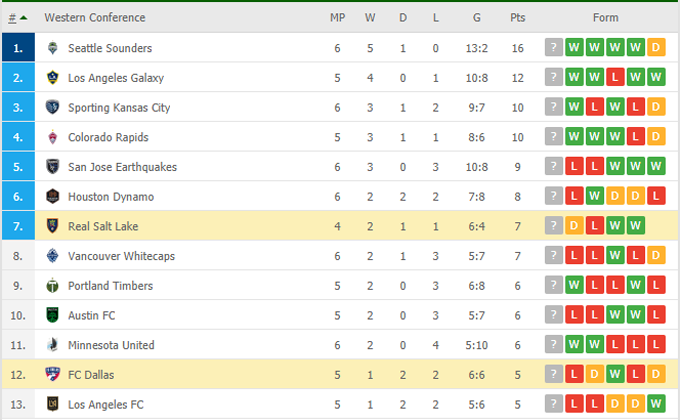680x420 pixels.
Task: Click the Form column header
Action: pos(605,18)
